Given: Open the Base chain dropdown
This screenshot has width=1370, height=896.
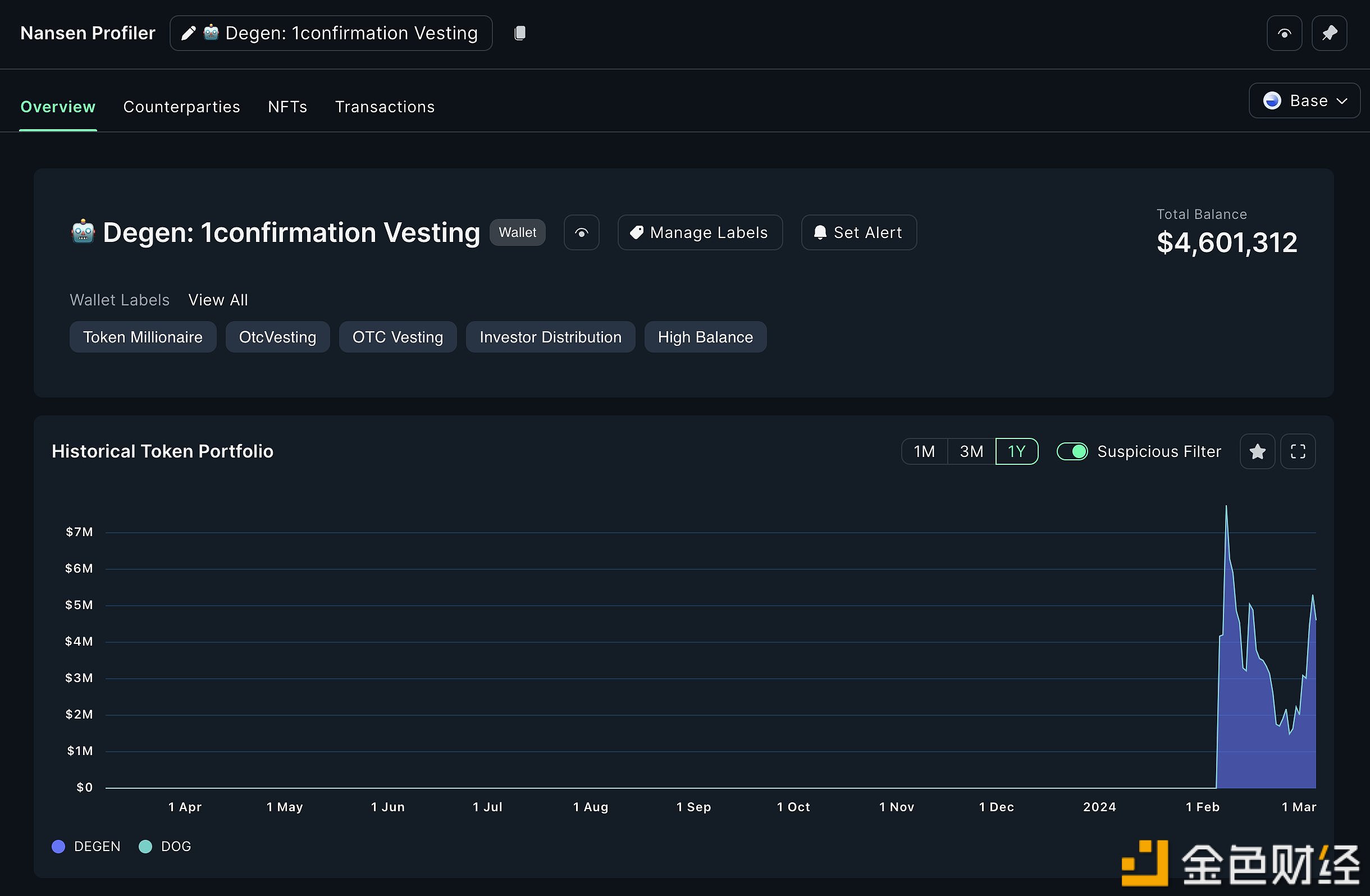Looking at the screenshot, I should tap(1304, 100).
